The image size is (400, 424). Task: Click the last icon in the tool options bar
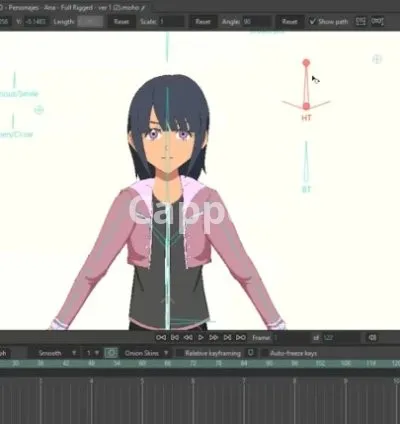click(377, 22)
